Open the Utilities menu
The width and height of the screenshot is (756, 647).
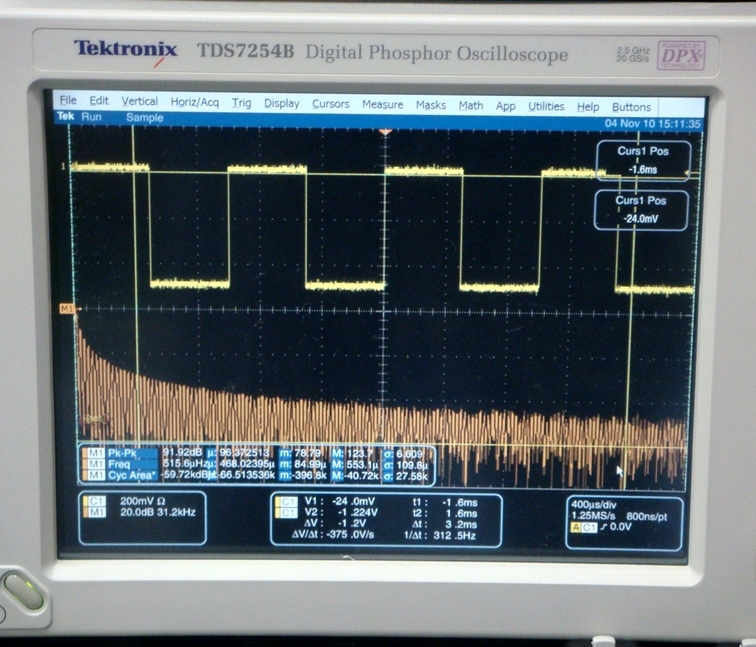pos(546,106)
